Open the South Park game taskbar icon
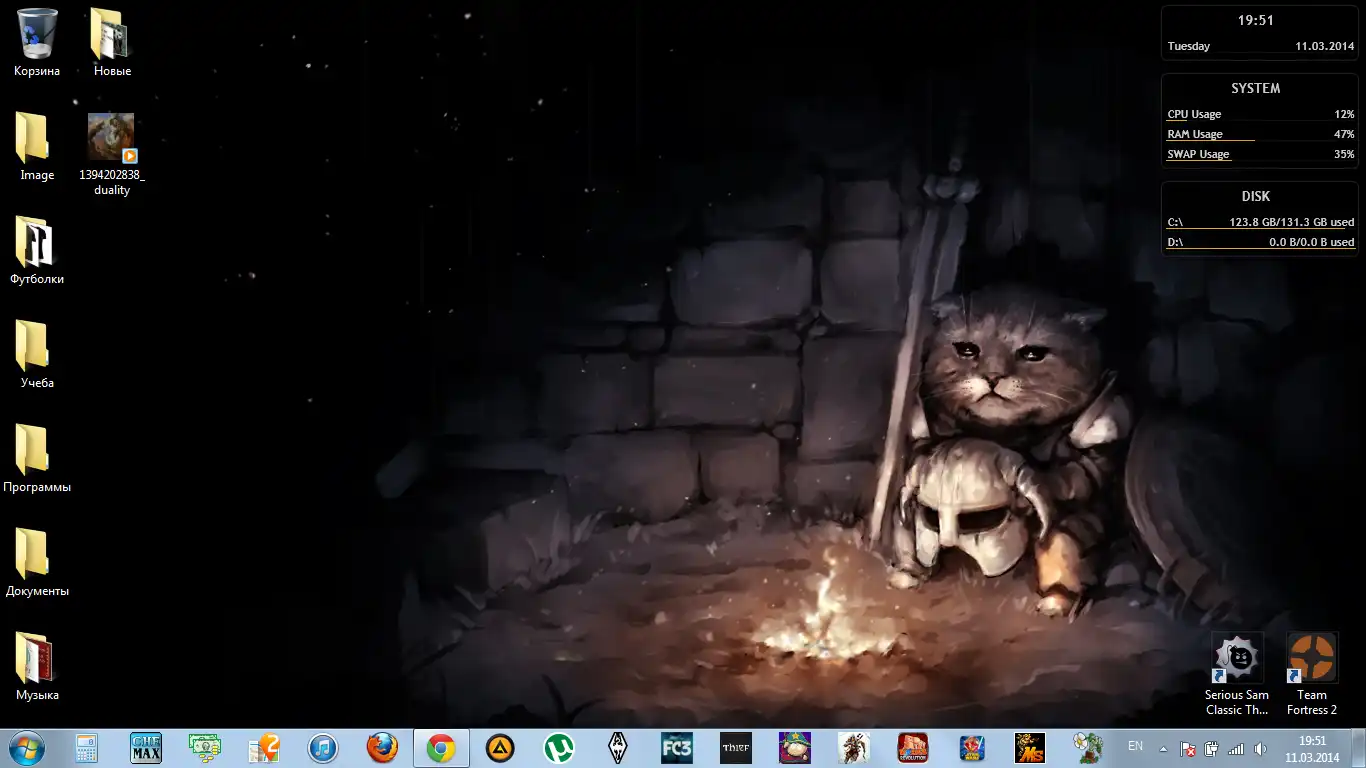This screenshot has height=768, width=1366. pos(795,748)
